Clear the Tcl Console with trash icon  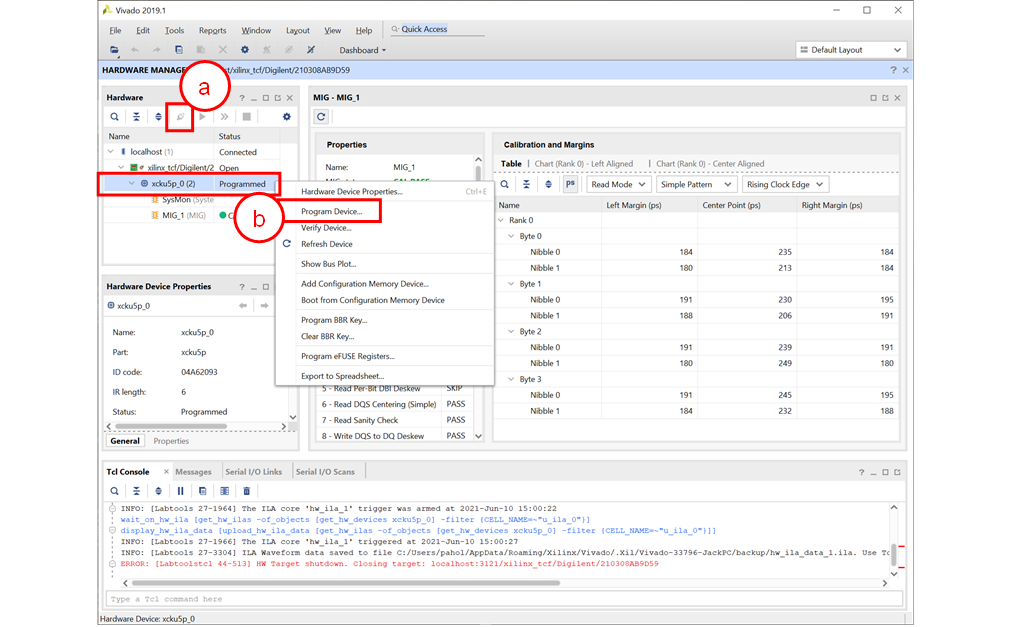coord(247,491)
